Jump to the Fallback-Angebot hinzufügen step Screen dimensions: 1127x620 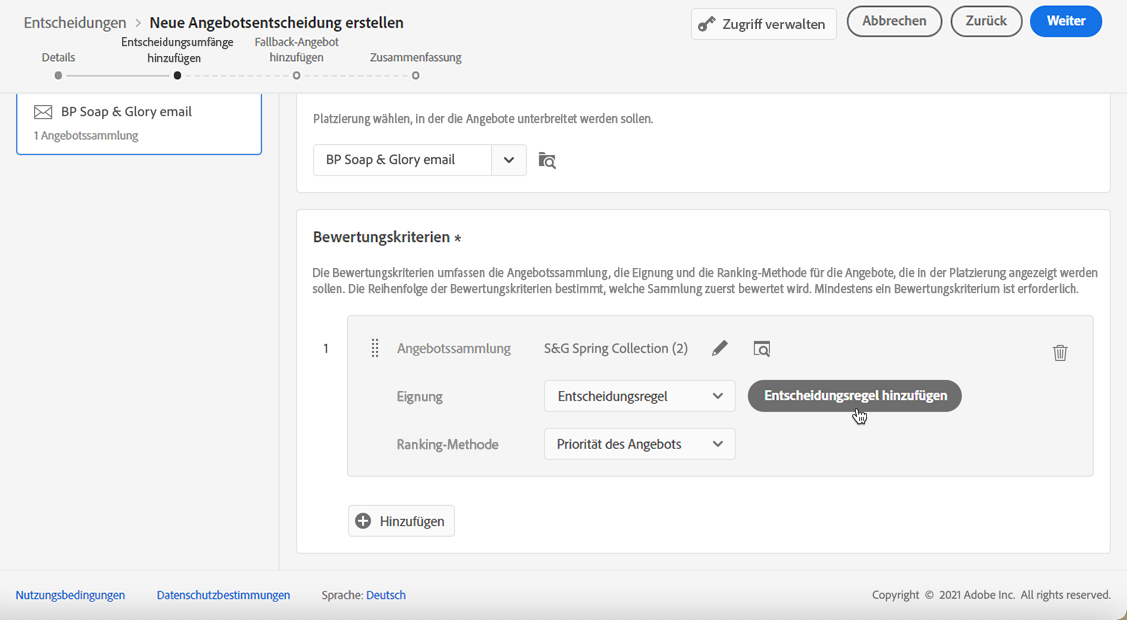pyautogui.click(x=296, y=75)
